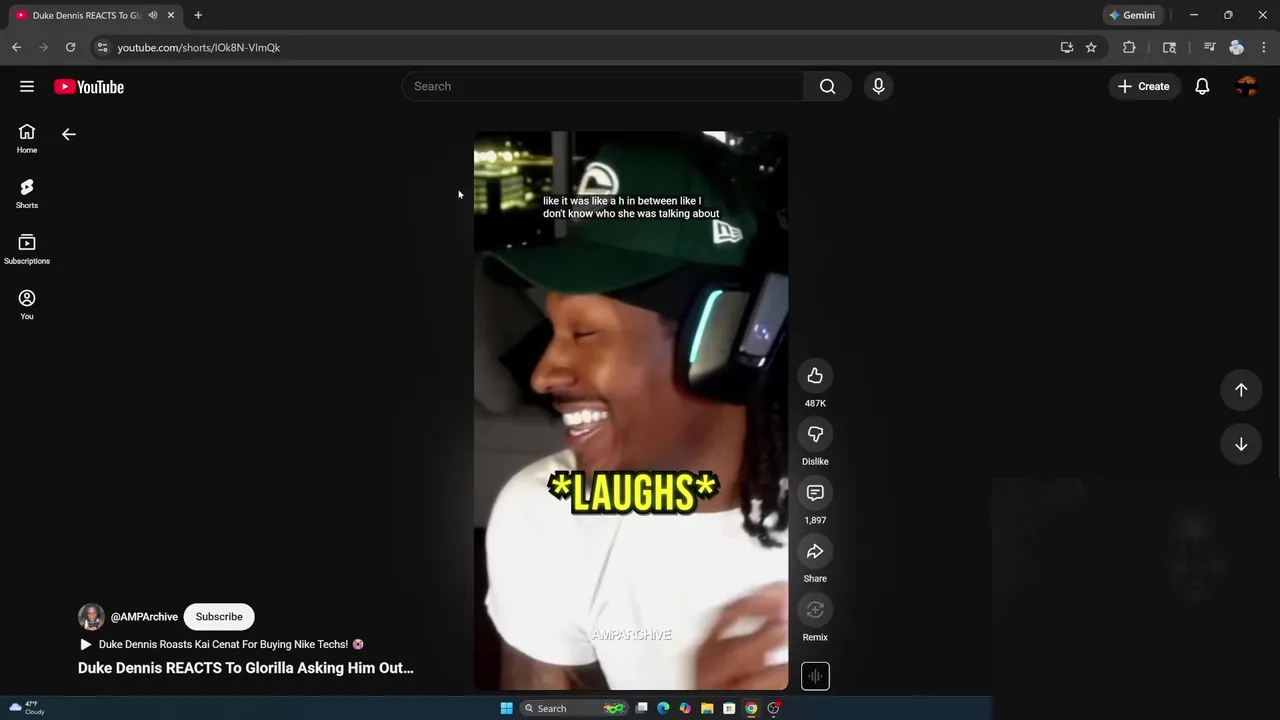Go to Home in the sidebar
The image size is (1280, 720).
27,138
